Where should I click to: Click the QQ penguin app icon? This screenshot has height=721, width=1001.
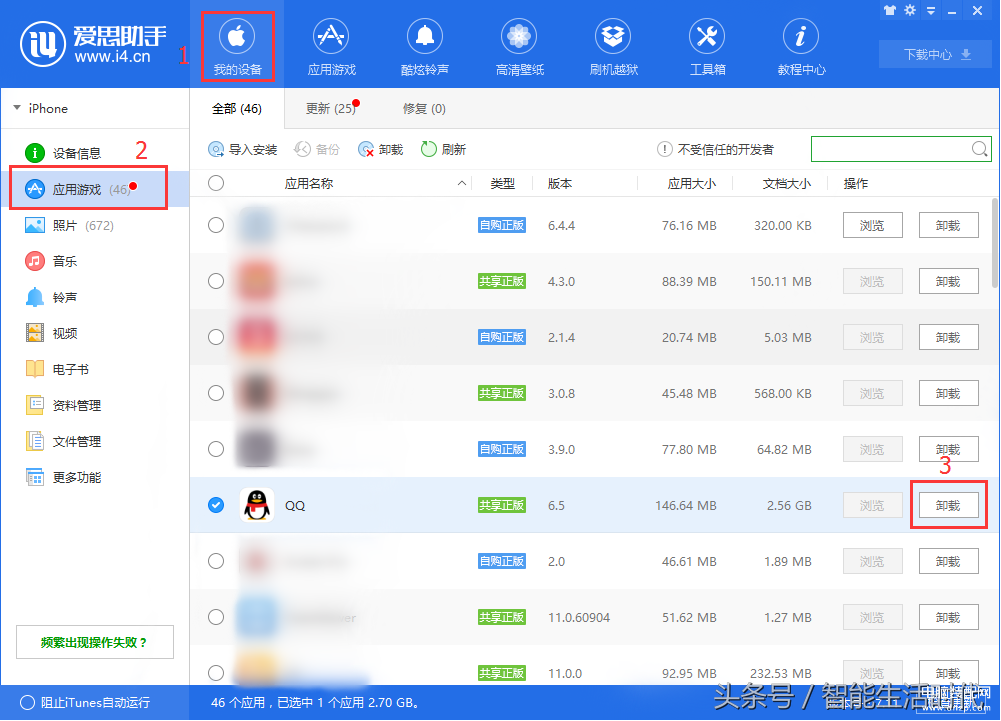[257, 505]
